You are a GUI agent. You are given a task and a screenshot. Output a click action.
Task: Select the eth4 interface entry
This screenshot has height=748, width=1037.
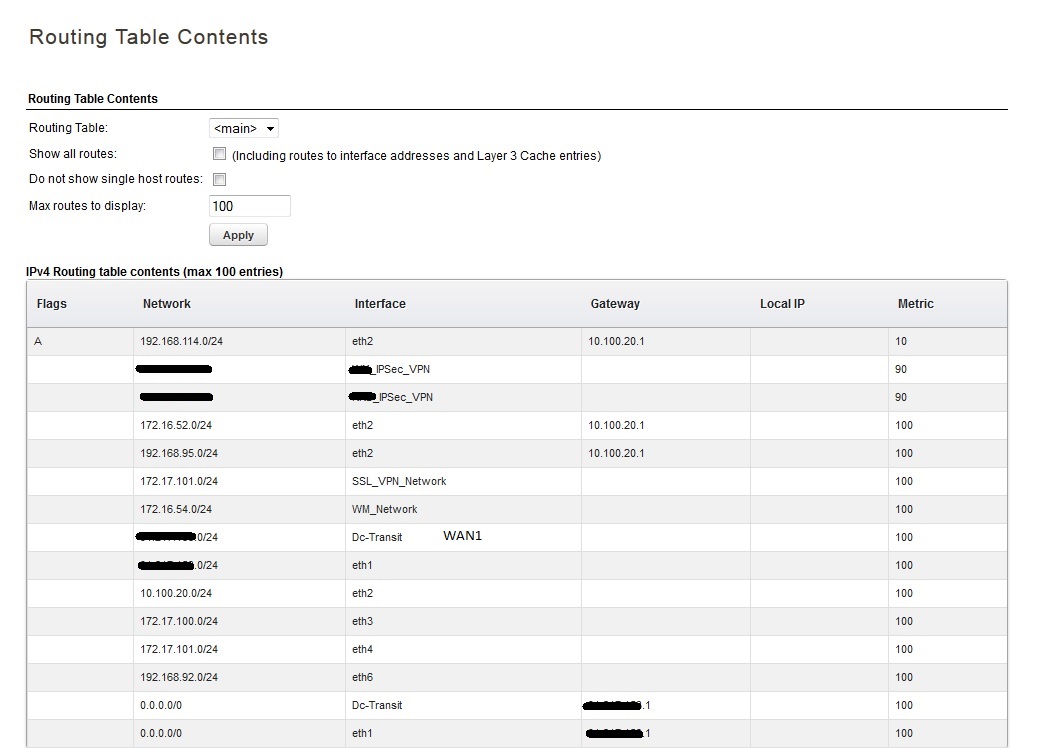[362, 649]
